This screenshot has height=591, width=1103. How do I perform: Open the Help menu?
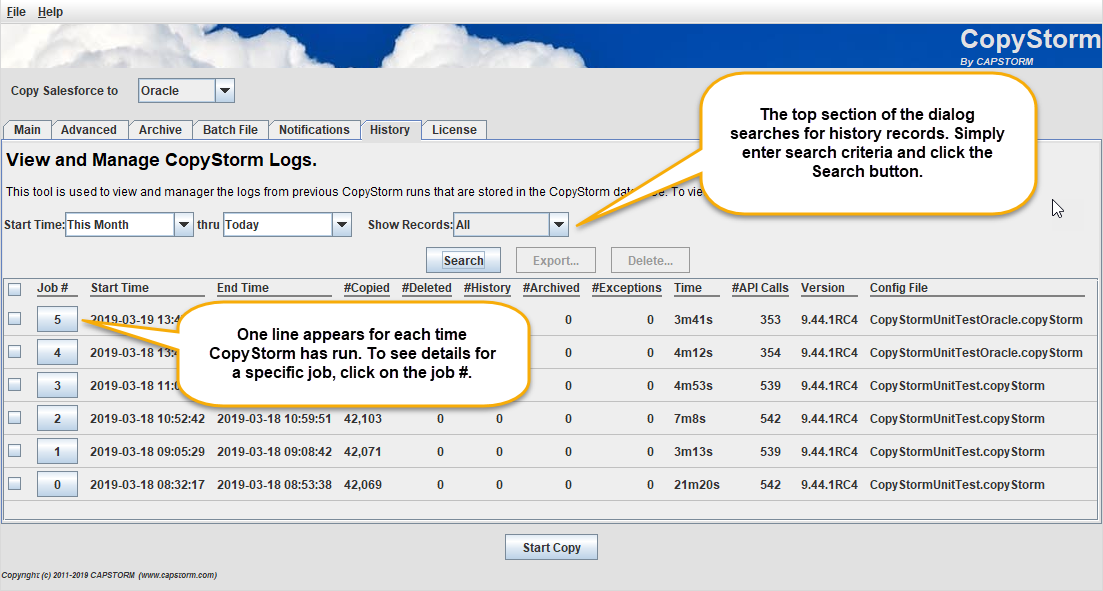(50, 12)
